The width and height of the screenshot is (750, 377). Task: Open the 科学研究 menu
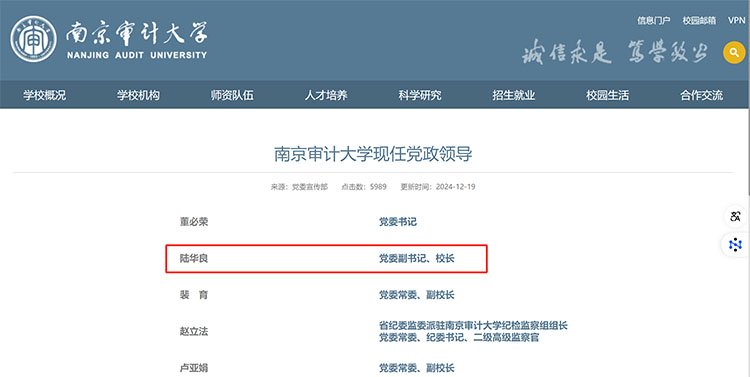pos(420,95)
